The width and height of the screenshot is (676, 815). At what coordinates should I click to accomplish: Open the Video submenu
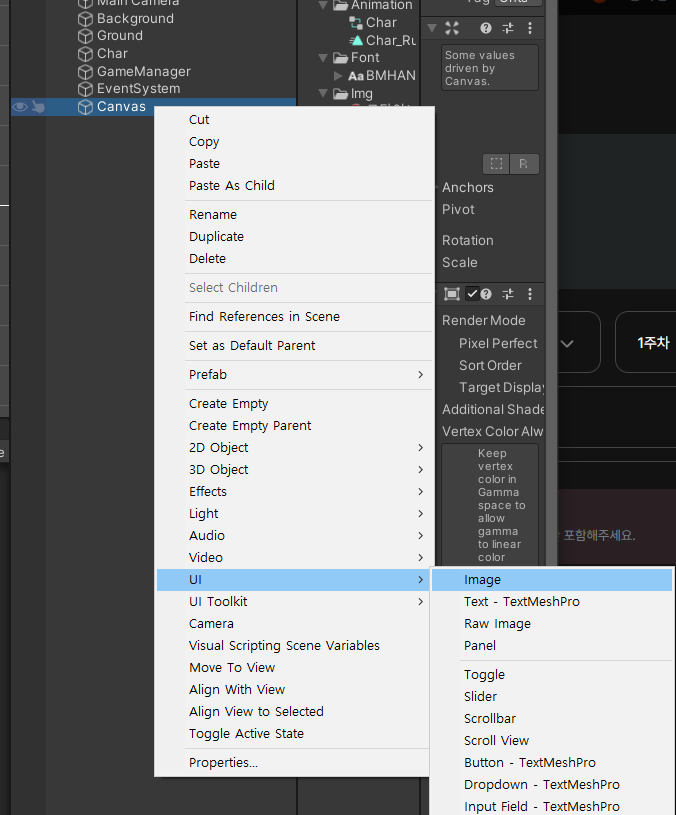(307, 558)
